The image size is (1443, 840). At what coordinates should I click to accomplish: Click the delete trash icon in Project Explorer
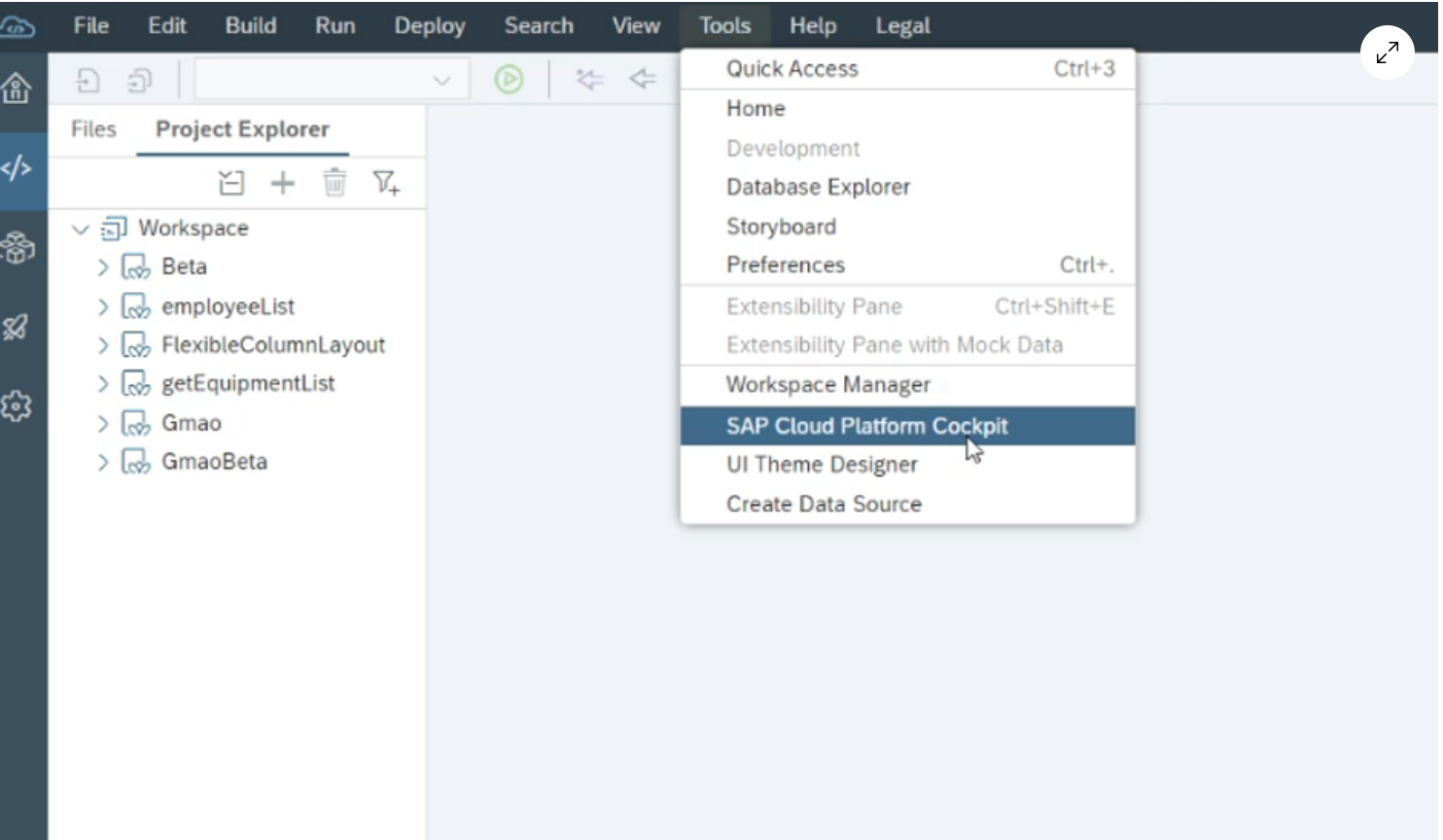coord(334,183)
